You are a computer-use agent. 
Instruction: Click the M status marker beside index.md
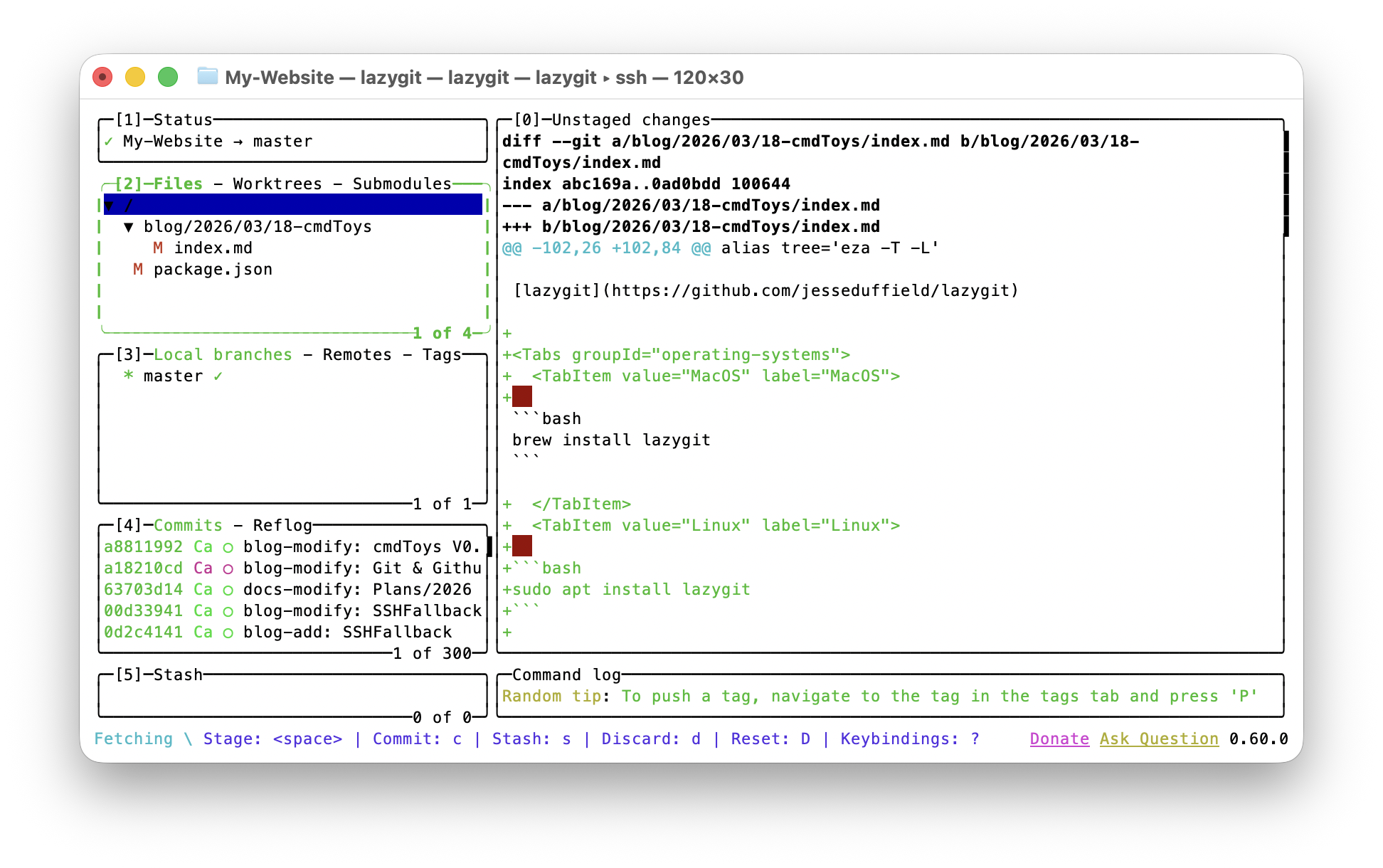157,248
